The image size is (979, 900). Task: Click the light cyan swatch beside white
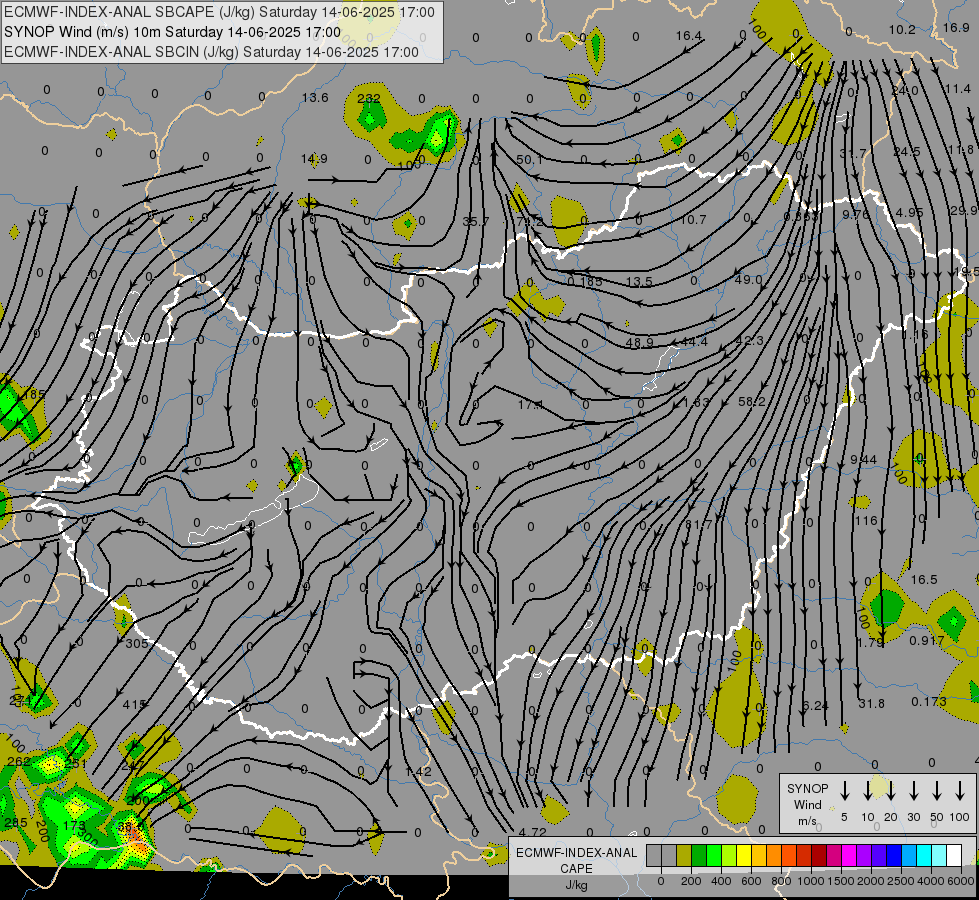(938, 856)
